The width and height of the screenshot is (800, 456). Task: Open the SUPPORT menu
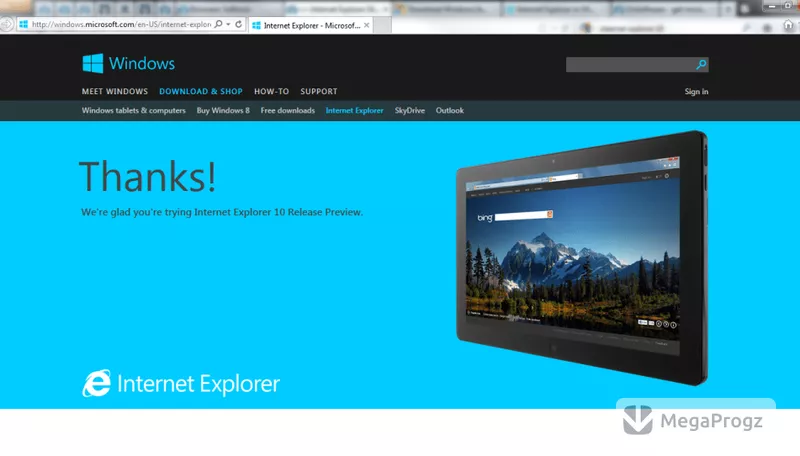coord(319,91)
